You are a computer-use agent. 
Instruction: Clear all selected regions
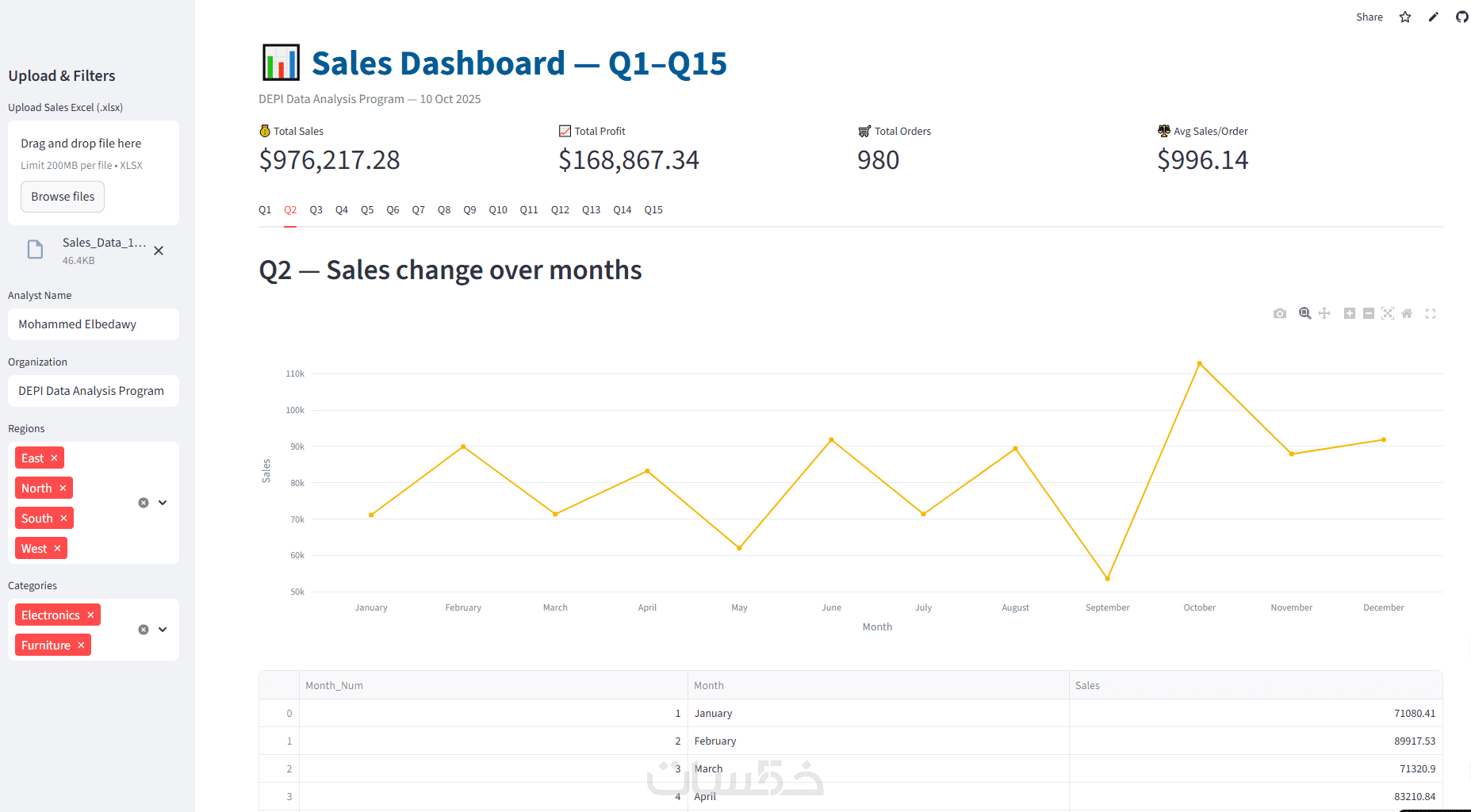pos(144,503)
